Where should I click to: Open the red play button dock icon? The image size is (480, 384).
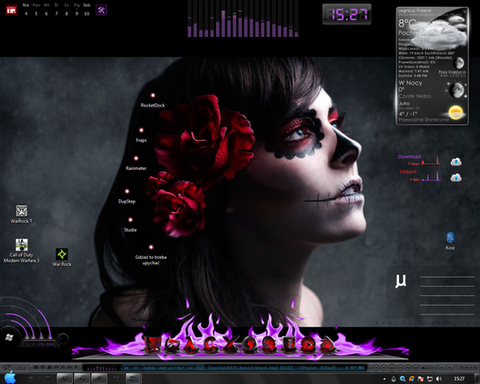308,345
